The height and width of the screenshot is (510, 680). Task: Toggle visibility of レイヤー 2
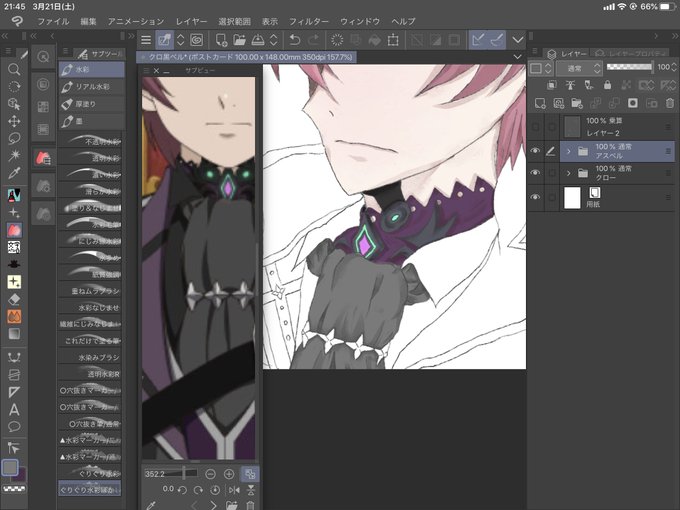[536, 127]
